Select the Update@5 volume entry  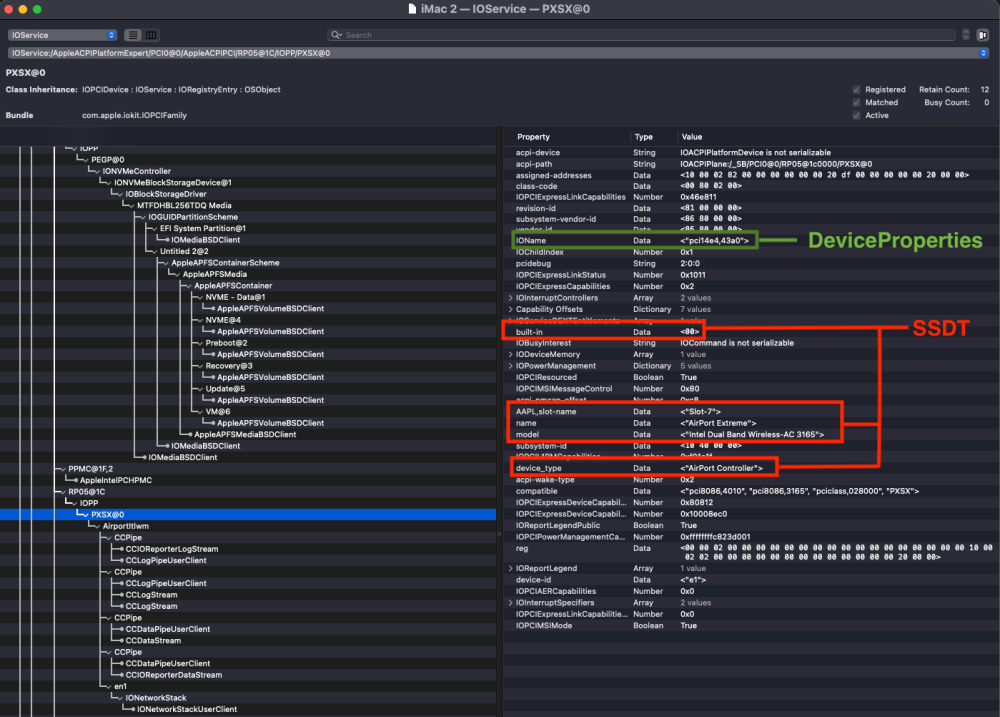pos(225,389)
